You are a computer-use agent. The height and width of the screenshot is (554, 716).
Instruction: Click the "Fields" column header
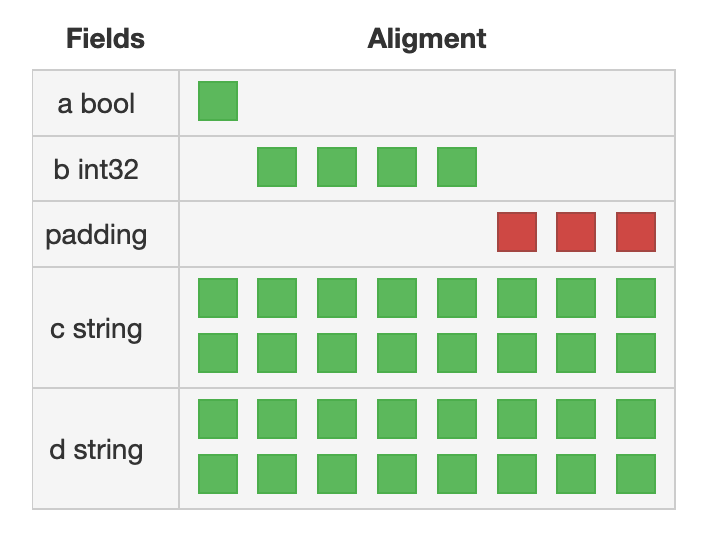[105, 38]
